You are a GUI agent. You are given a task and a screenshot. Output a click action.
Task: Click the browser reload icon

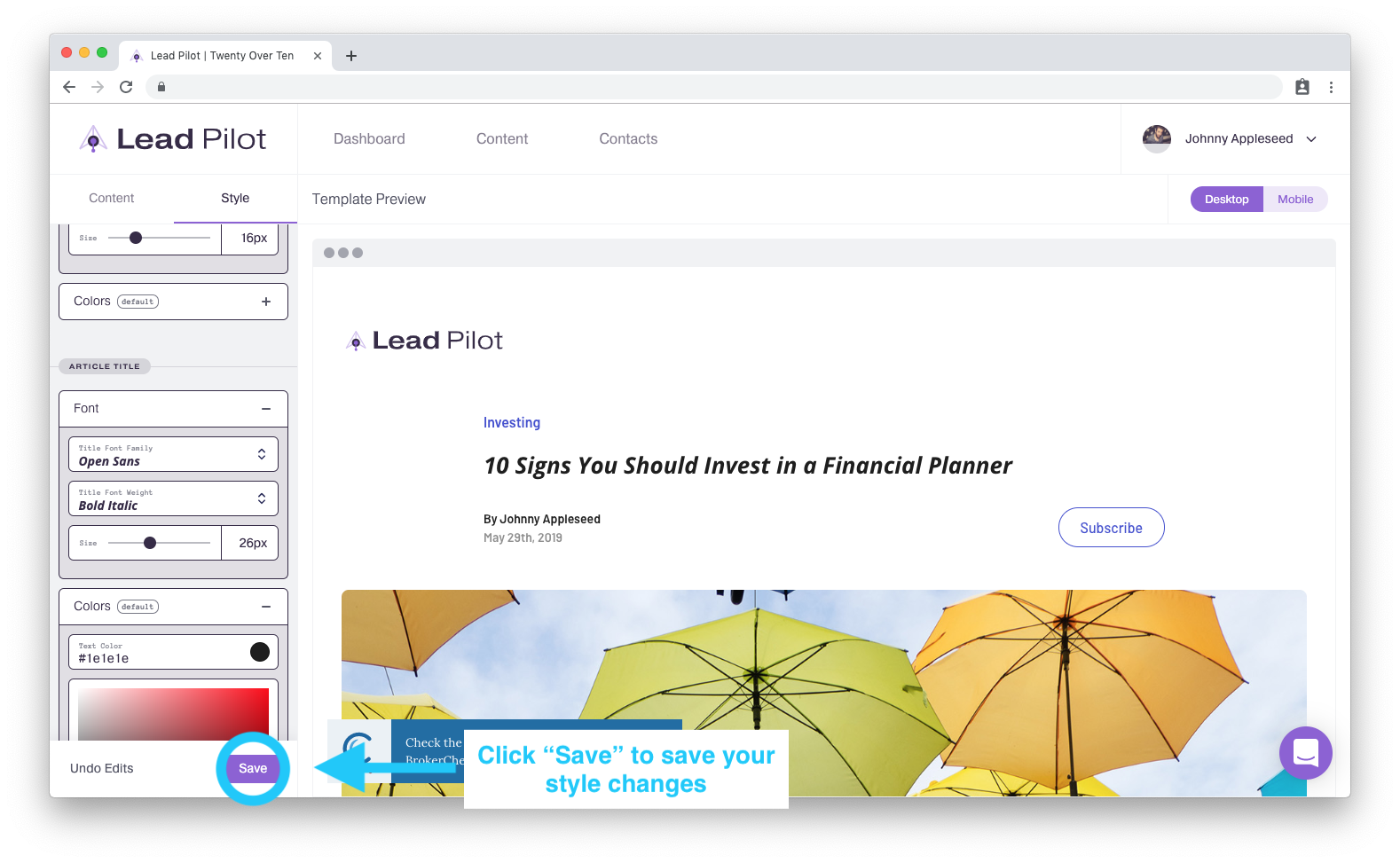126,87
